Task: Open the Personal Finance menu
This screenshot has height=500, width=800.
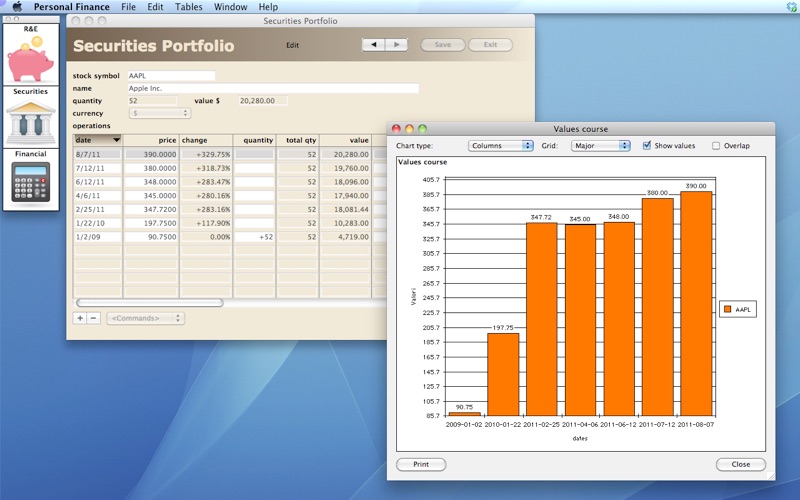Action: coord(71,7)
